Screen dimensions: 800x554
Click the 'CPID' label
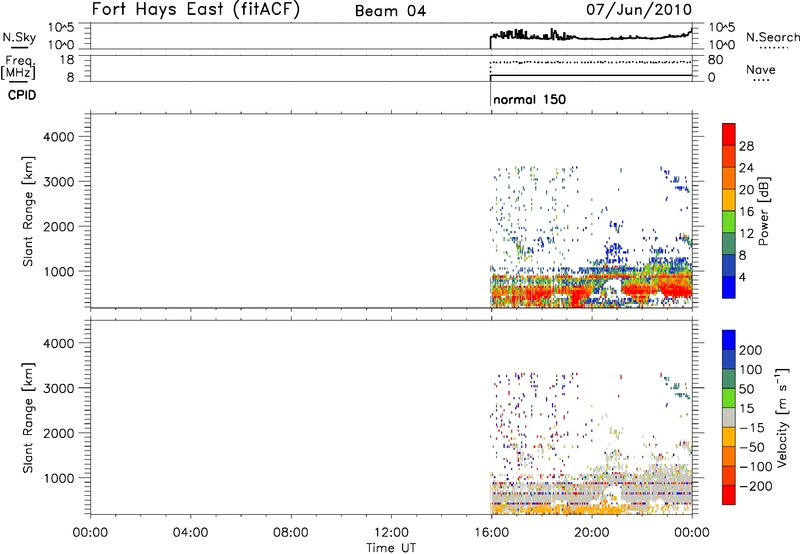pos(22,95)
